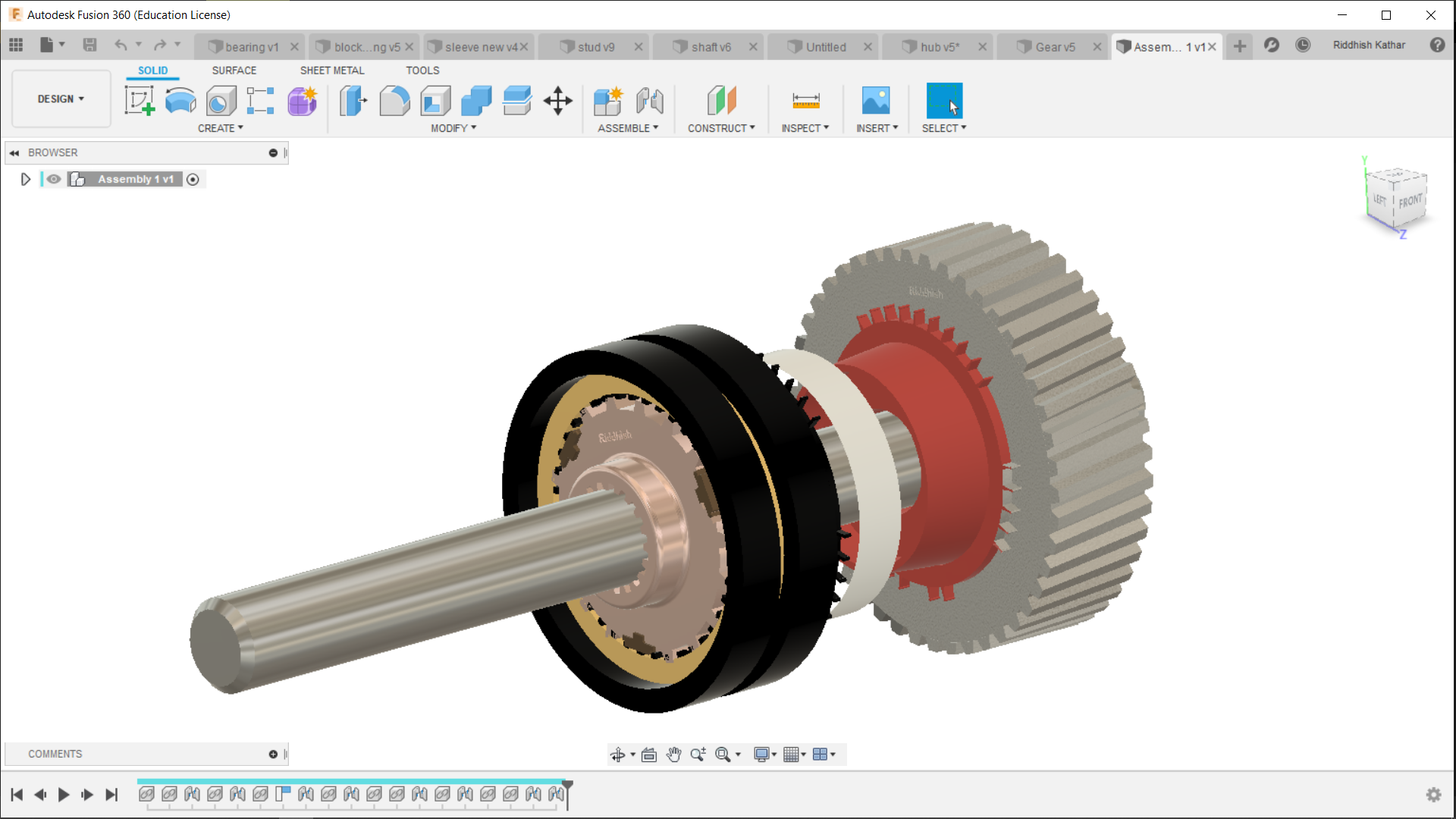
Task: Play the timeline animation
Action: [x=64, y=795]
